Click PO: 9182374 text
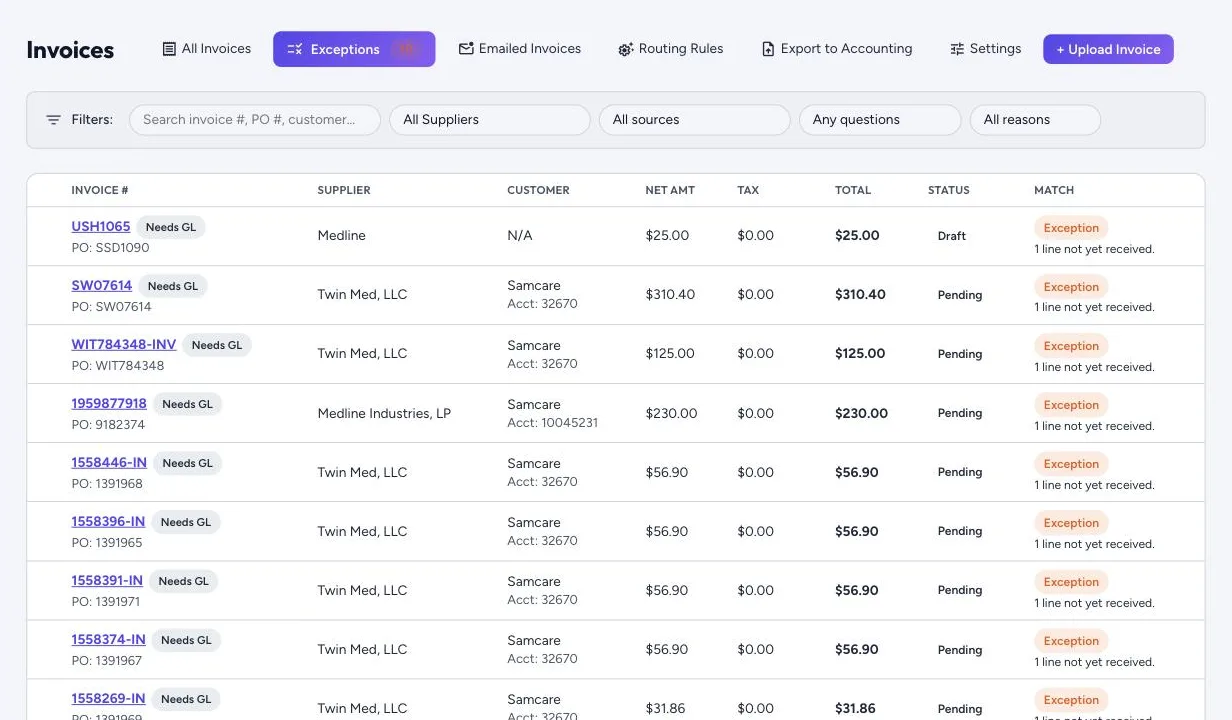 click(x=108, y=425)
